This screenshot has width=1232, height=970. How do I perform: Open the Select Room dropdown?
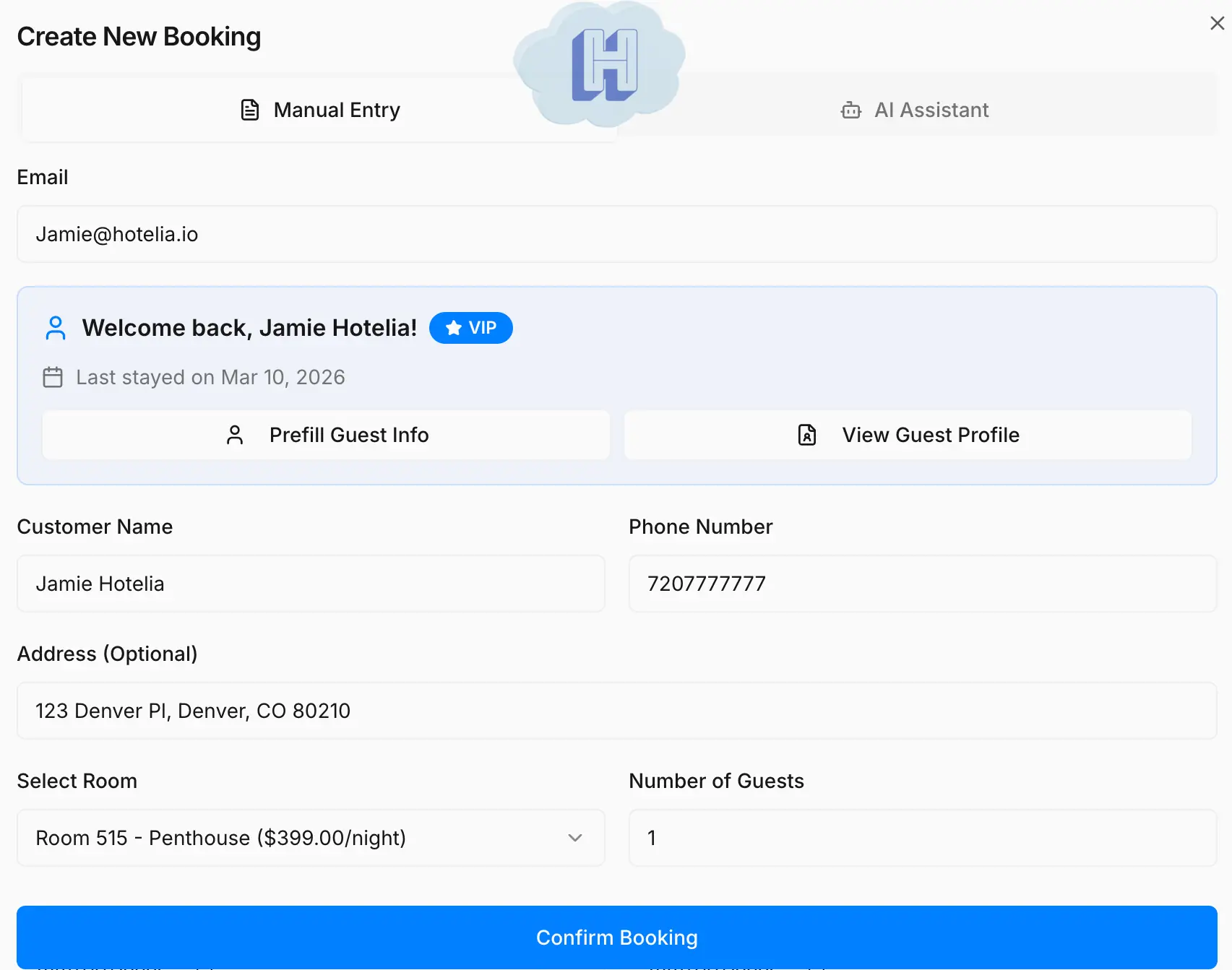311,838
